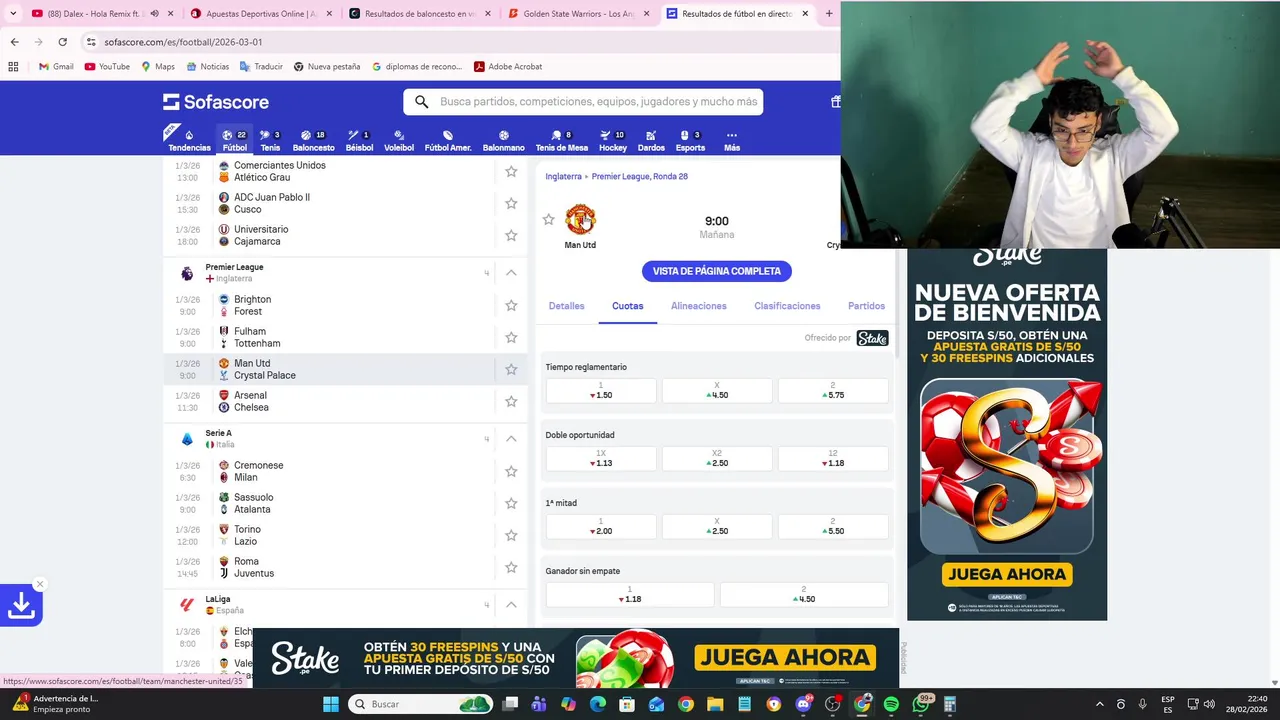
Task: Select the Dardos sport icon
Action: point(651,140)
